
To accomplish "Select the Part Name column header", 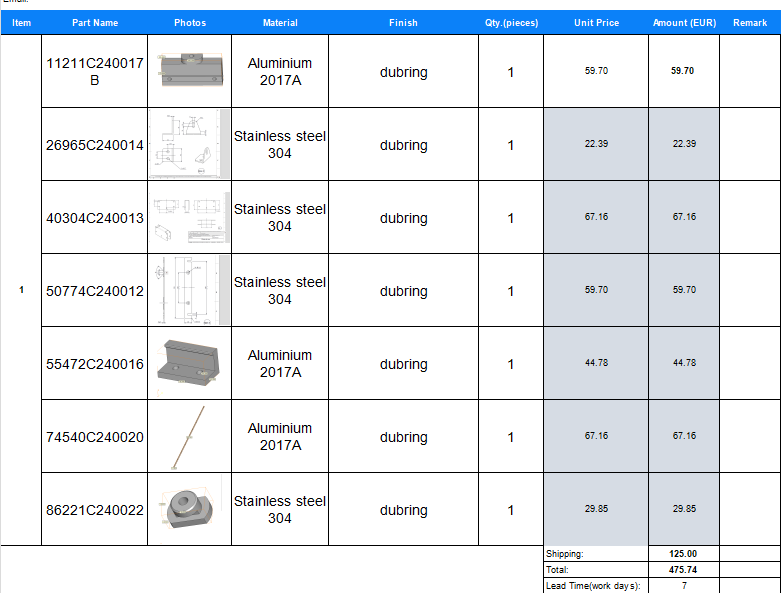I will 95,23.
